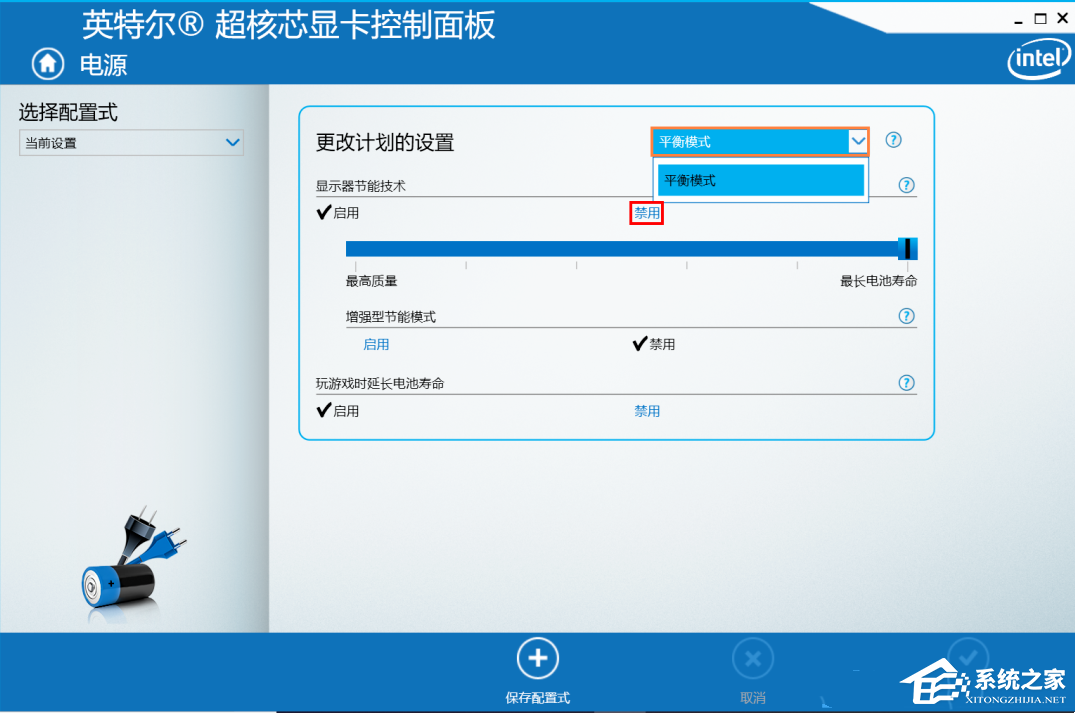The height and width of the screenshot is (713, 1075).
Task: Minimize the Intel control panel window
Action: 1018,21
